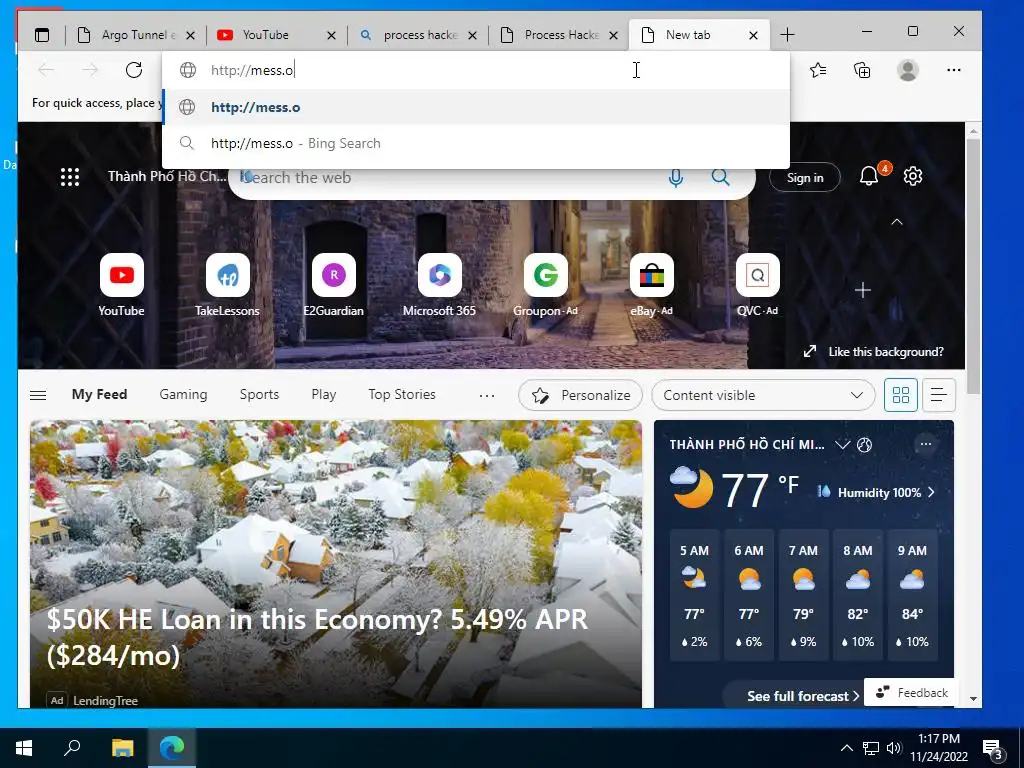1024x768 pixels.
Task: Expand weather location dropdown arrow
Action: (x=842, y=445)
